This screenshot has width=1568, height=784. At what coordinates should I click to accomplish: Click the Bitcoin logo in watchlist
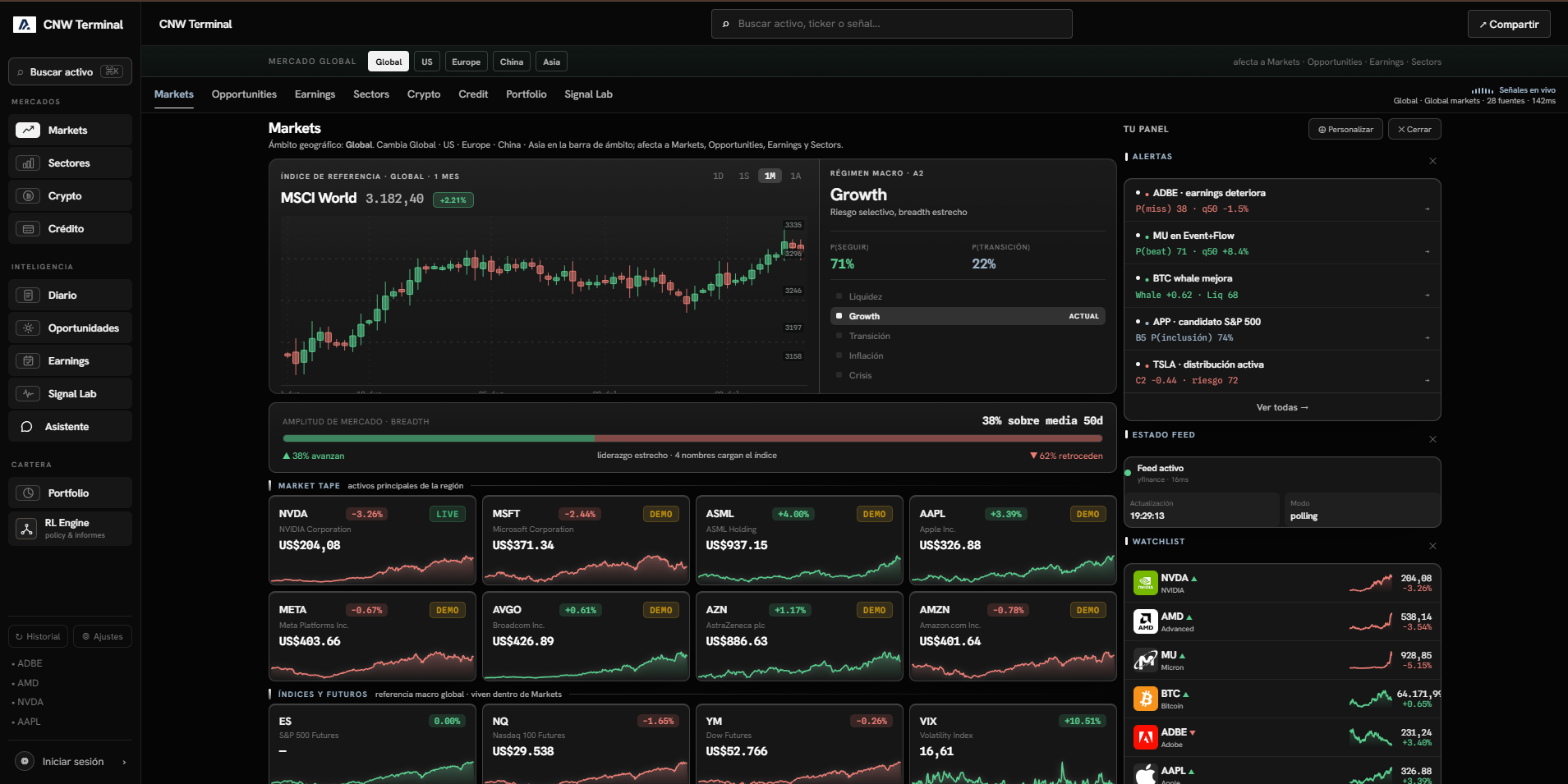click(1145, 699)
